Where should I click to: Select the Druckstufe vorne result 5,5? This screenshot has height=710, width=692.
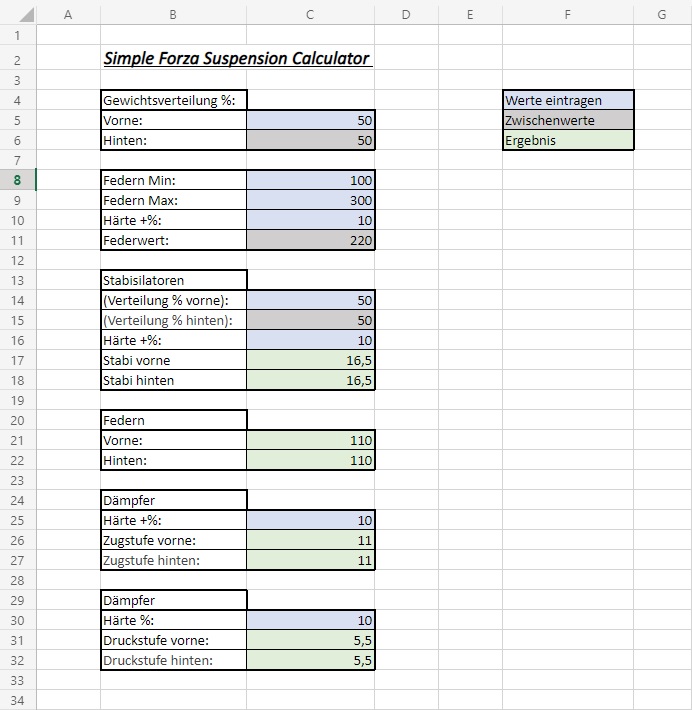pyautogui.click(x=311, y=640)
